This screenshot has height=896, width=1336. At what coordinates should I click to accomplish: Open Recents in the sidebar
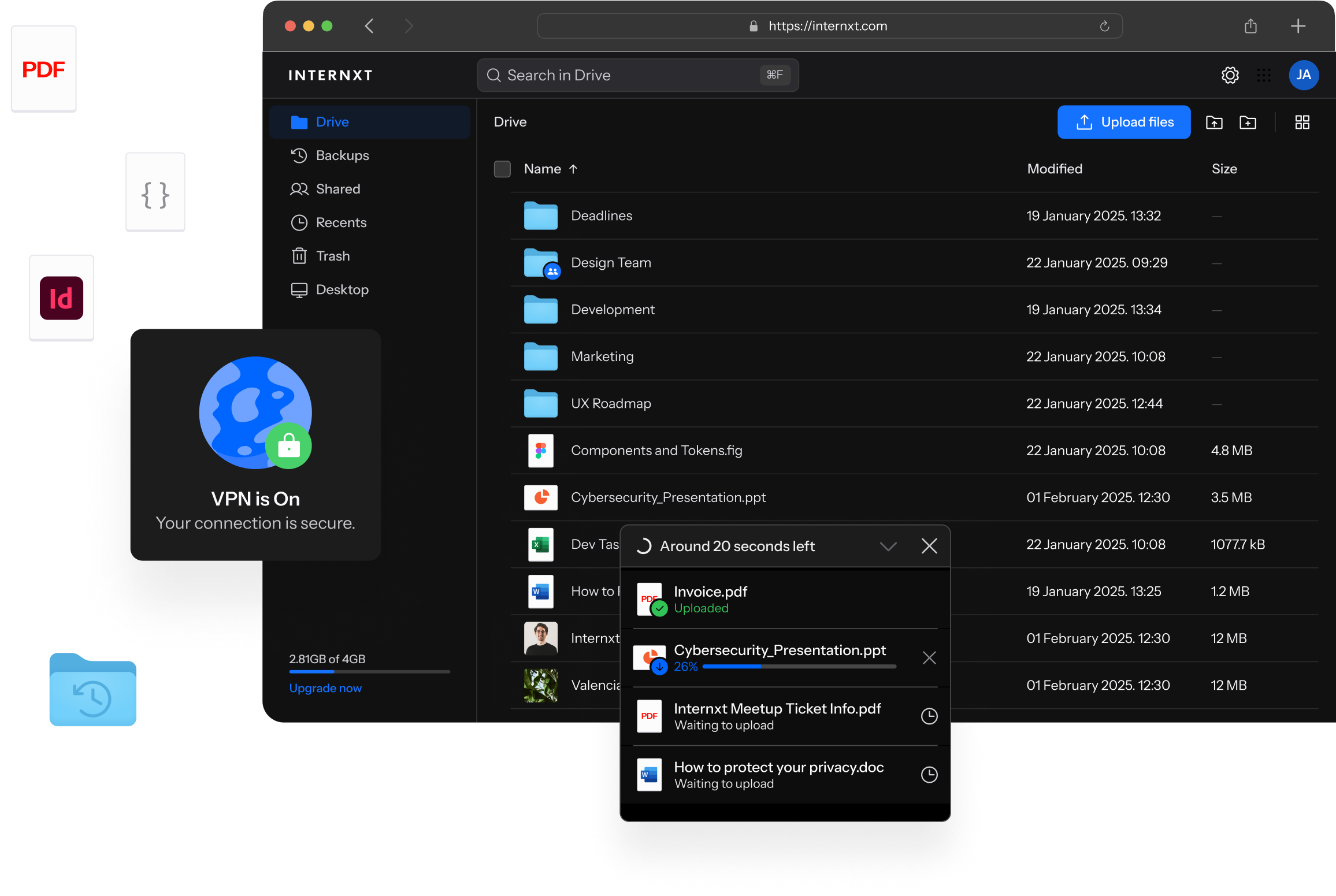click(x=341, y=222)
